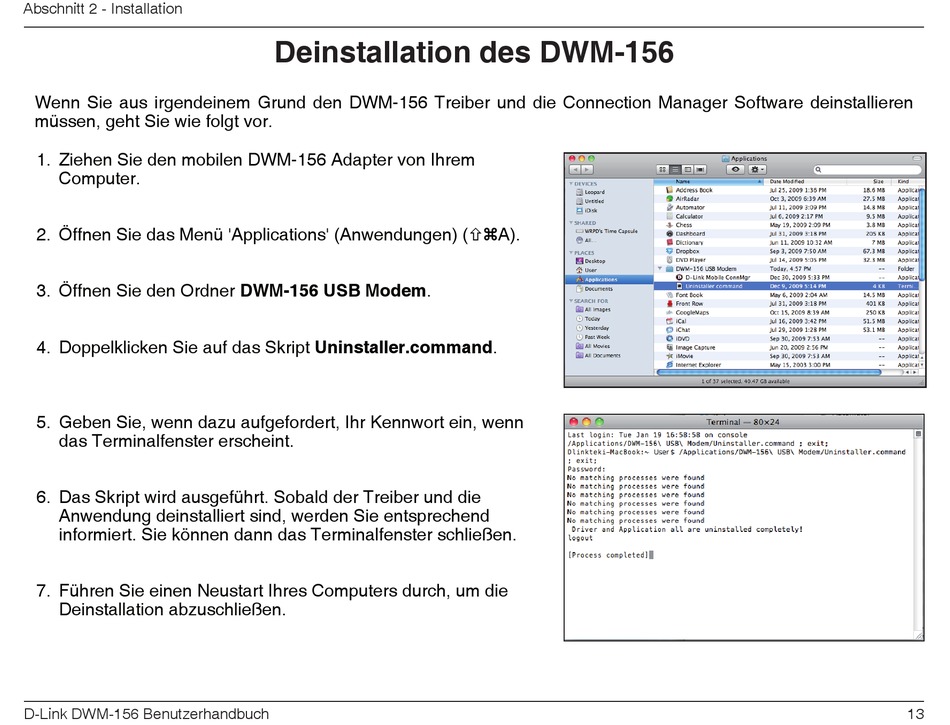Open Desktop in the Places sidebar

tap(591, 261)
